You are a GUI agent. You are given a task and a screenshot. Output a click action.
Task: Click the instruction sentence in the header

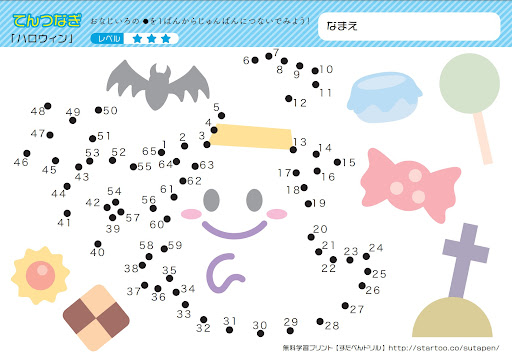click(x=200, y=21)
